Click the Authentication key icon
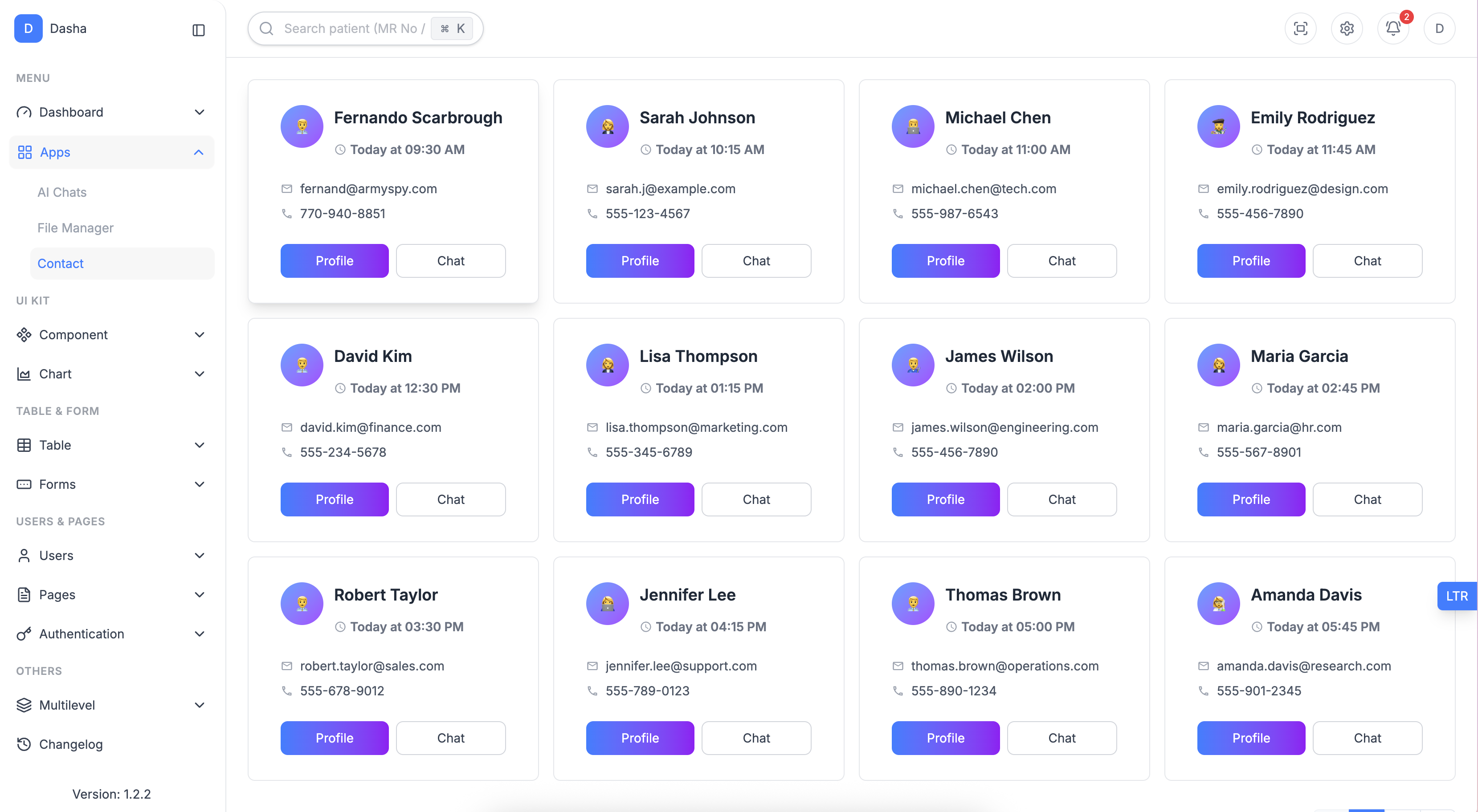 [24, 633]
